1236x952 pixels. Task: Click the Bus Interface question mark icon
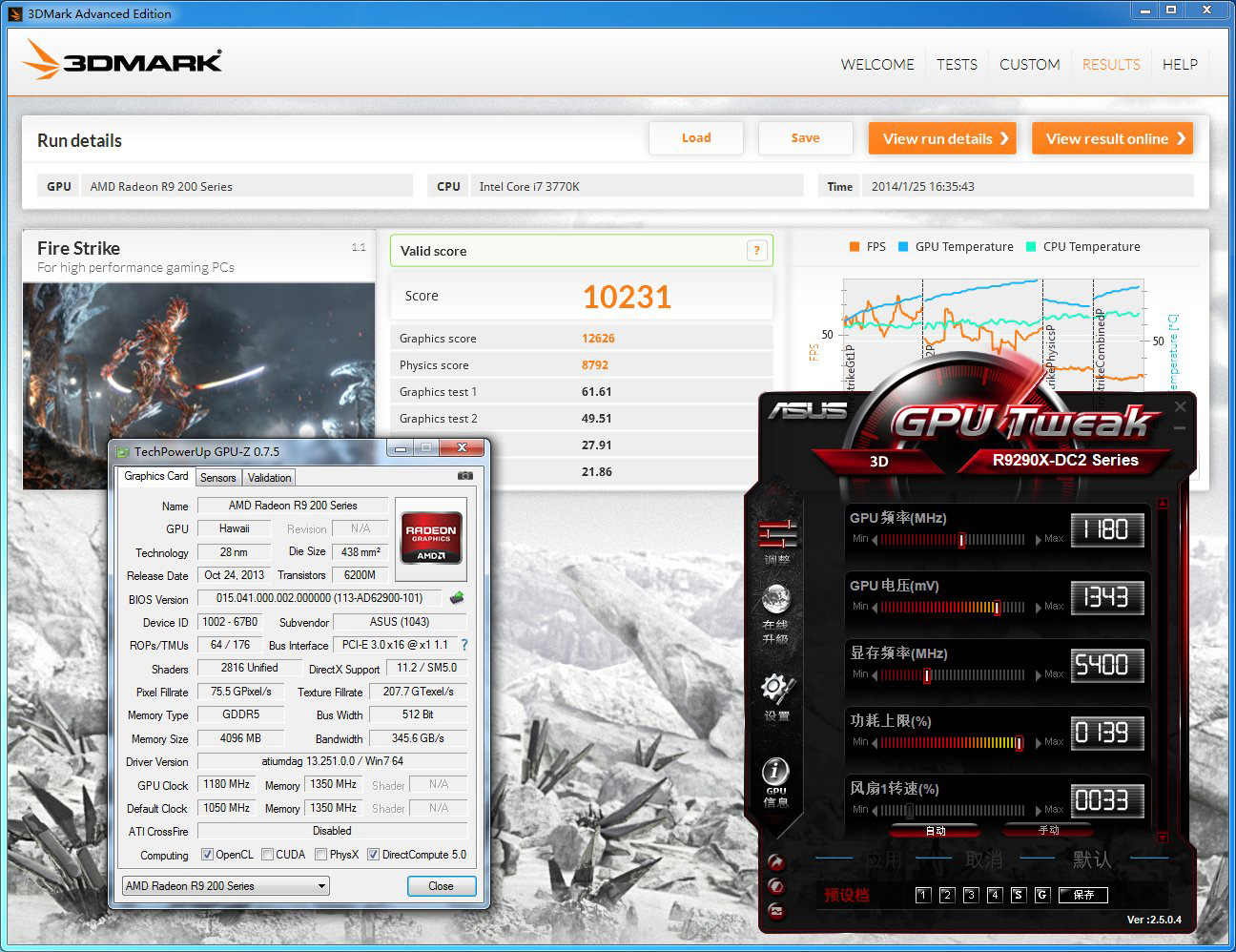[x=464, y=645]
